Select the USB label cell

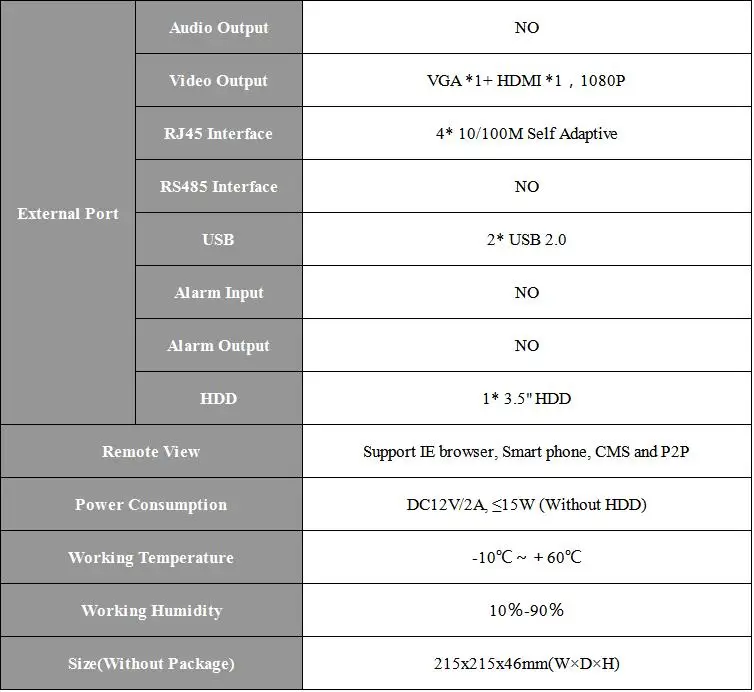pos(219,239)
